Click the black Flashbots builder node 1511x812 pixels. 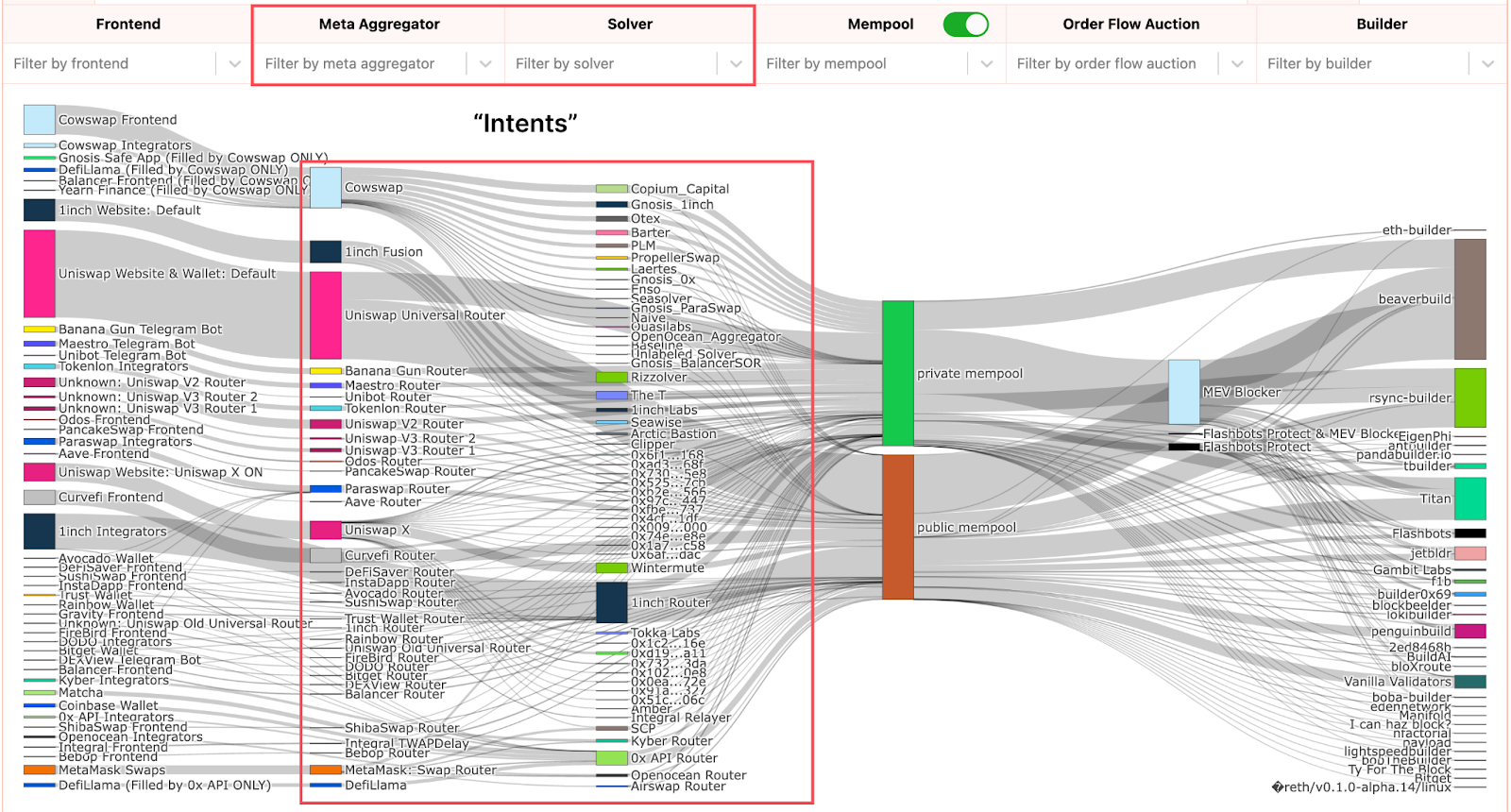coord(1470,533)
